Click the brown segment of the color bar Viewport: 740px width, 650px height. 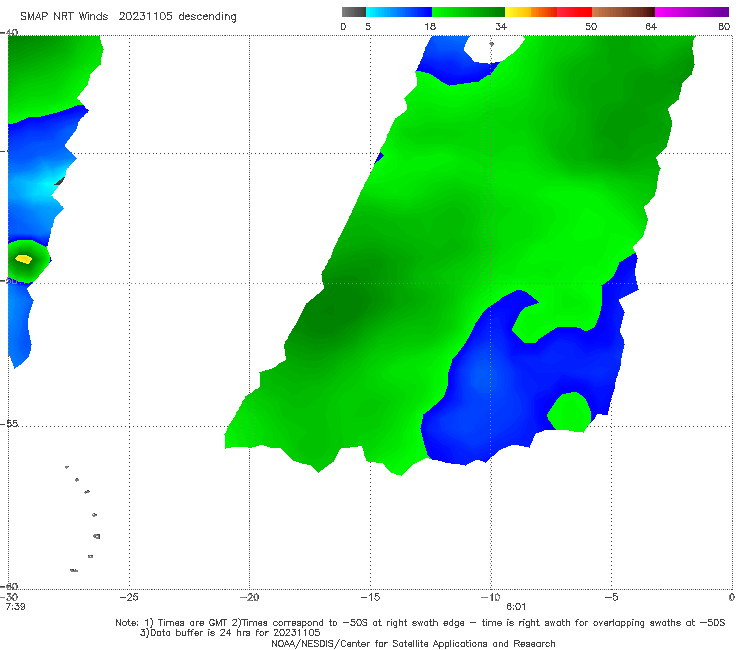(x=623, y=12)
